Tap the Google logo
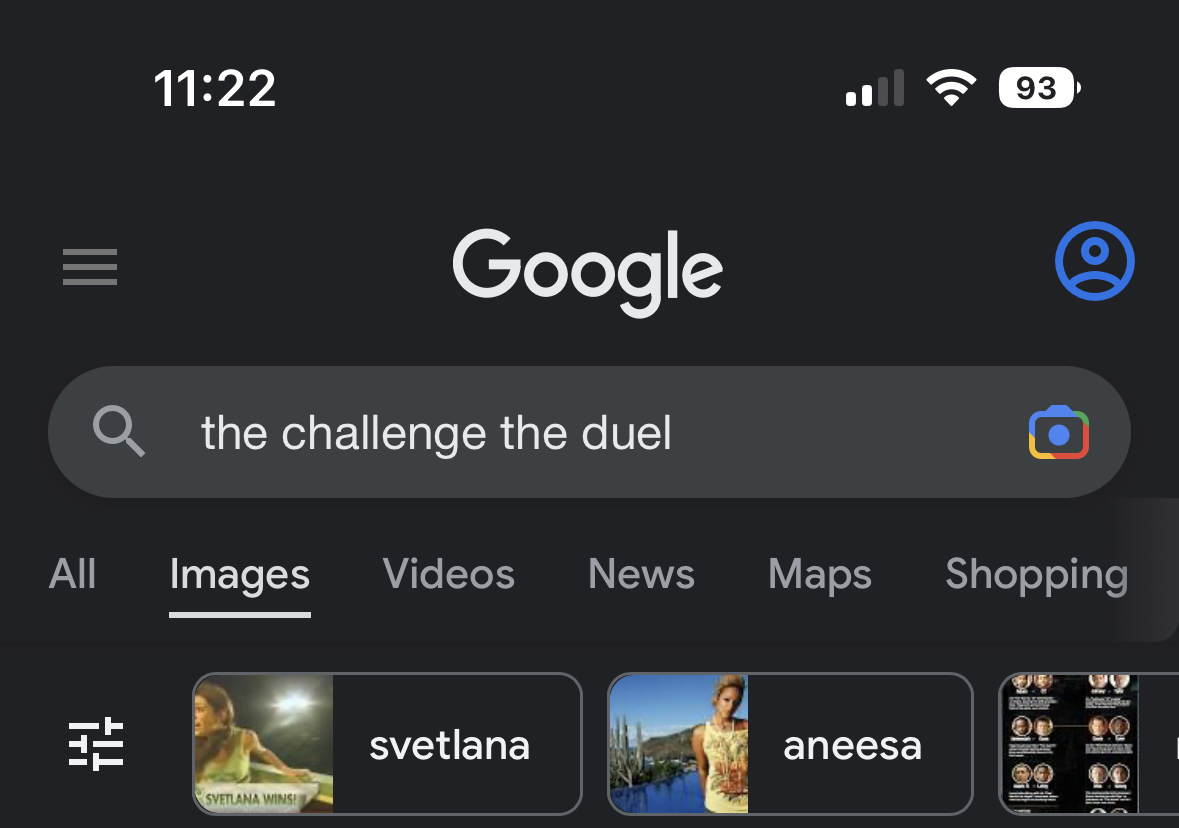Image resolution: width=1179 pixels, height=828 pixels. 587,271
